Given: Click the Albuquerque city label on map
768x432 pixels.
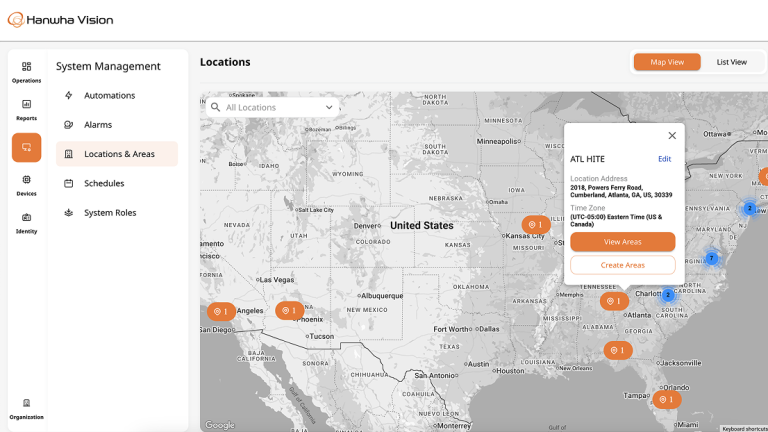Looking at the screenshot, I should 382,296.
